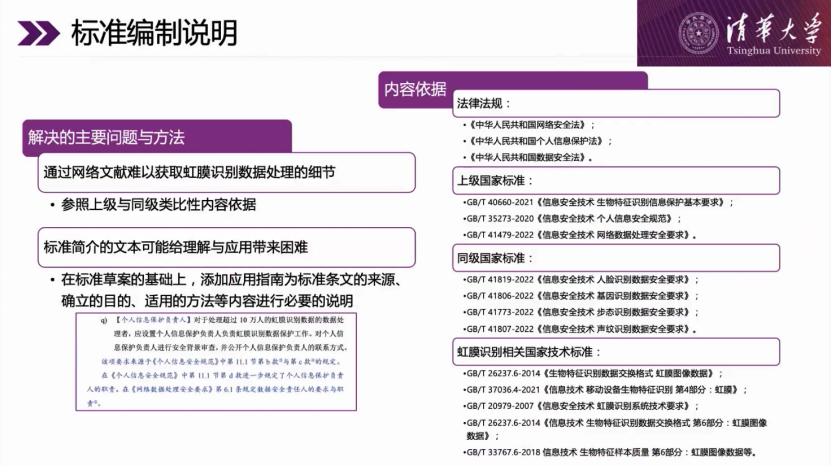Open the embedded 个人信息保护负责人 excerpt image
Viewport: 831px width, 466px height.
(x=216, y=362)
